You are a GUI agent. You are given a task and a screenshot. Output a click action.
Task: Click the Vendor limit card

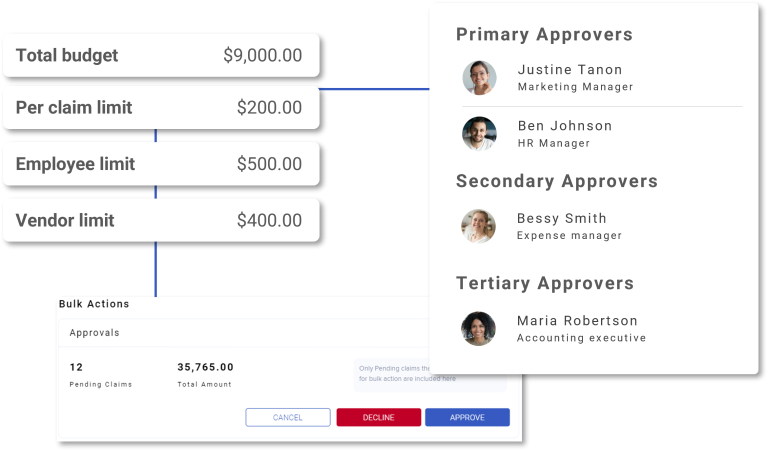tap(161, 220)
